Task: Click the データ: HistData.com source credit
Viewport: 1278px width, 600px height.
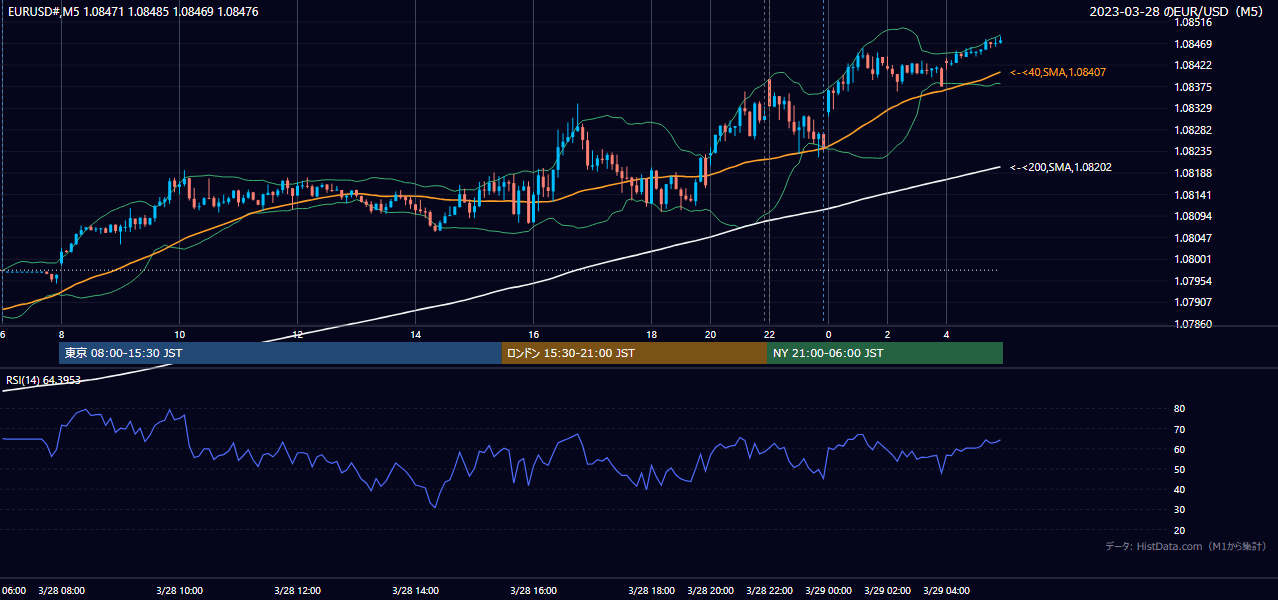Action: click(1185, 546)
